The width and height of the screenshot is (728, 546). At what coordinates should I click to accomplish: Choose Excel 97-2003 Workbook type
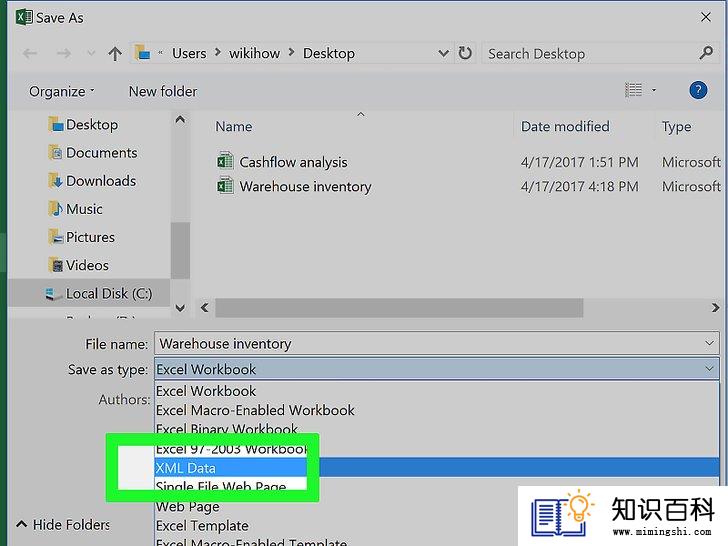[x=231, y=449]
